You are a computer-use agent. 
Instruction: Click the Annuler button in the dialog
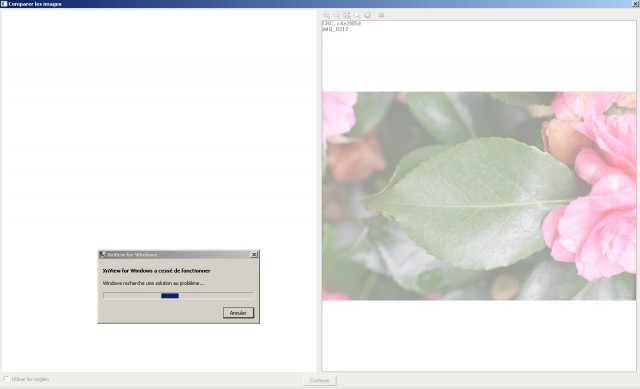238,313
